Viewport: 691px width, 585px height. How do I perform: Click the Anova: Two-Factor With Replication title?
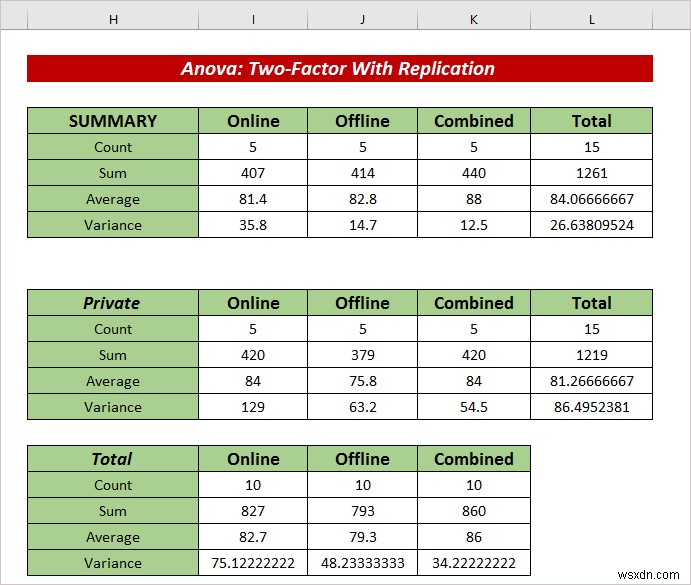pyautogui.click(x=340, y=68)
